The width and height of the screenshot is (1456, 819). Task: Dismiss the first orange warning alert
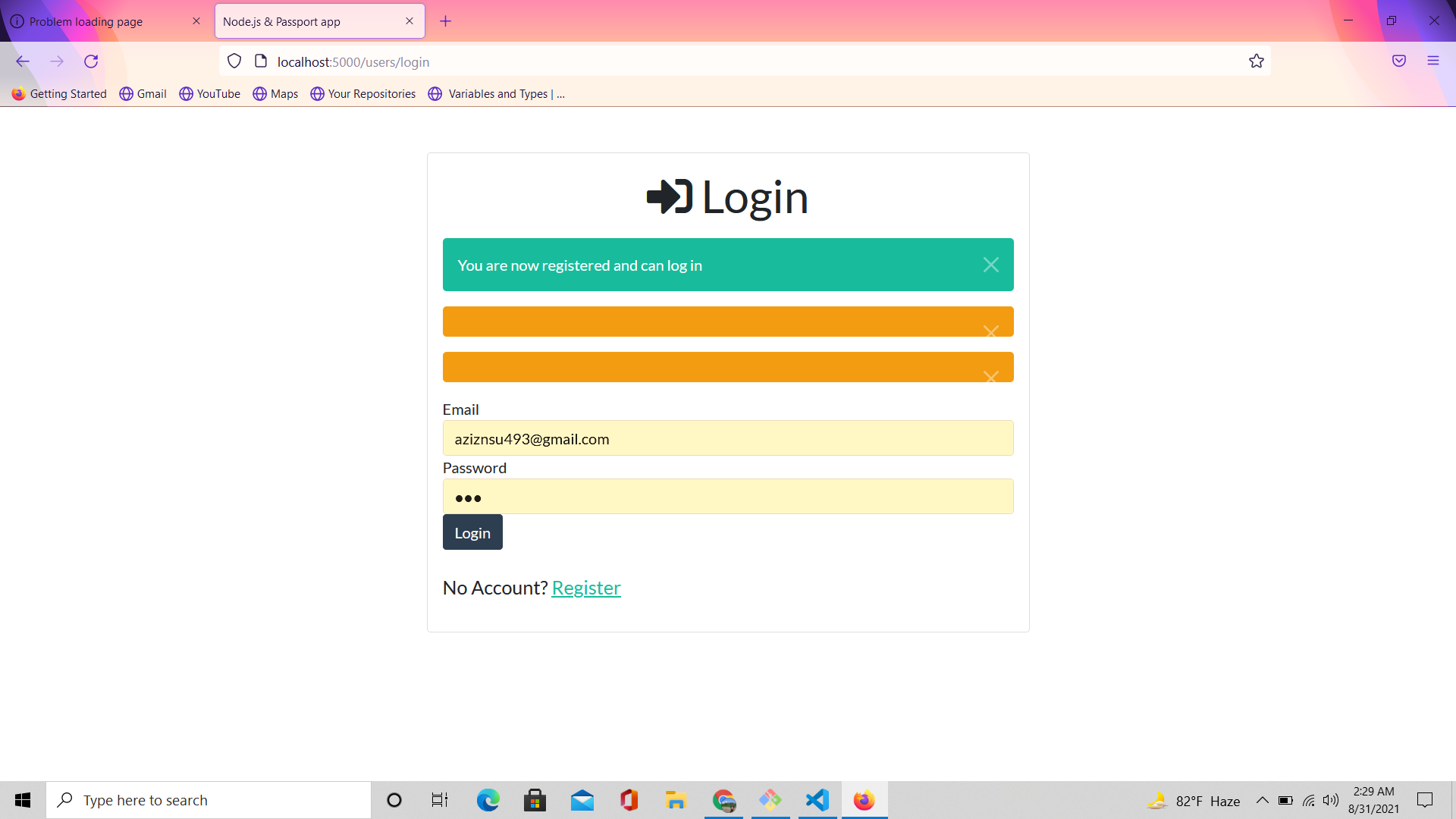990,331
